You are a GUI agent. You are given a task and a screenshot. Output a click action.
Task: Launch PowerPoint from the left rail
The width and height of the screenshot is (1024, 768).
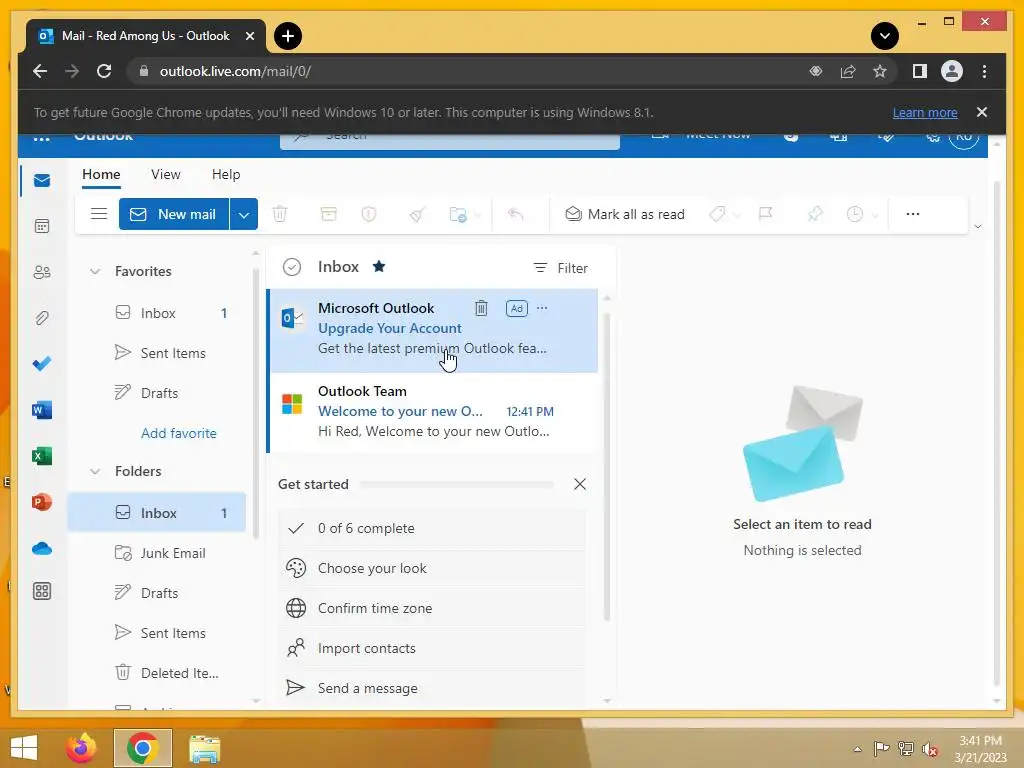coord(42,502)
